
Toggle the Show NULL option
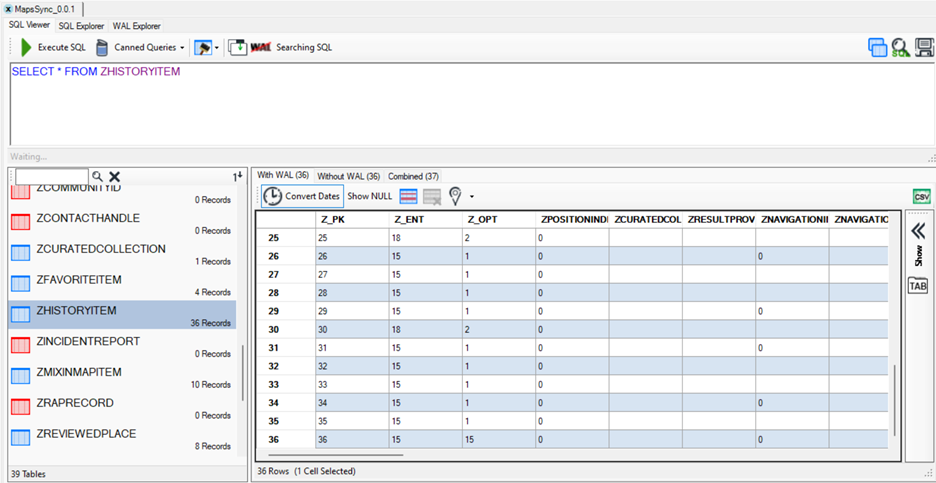point(370,196)
